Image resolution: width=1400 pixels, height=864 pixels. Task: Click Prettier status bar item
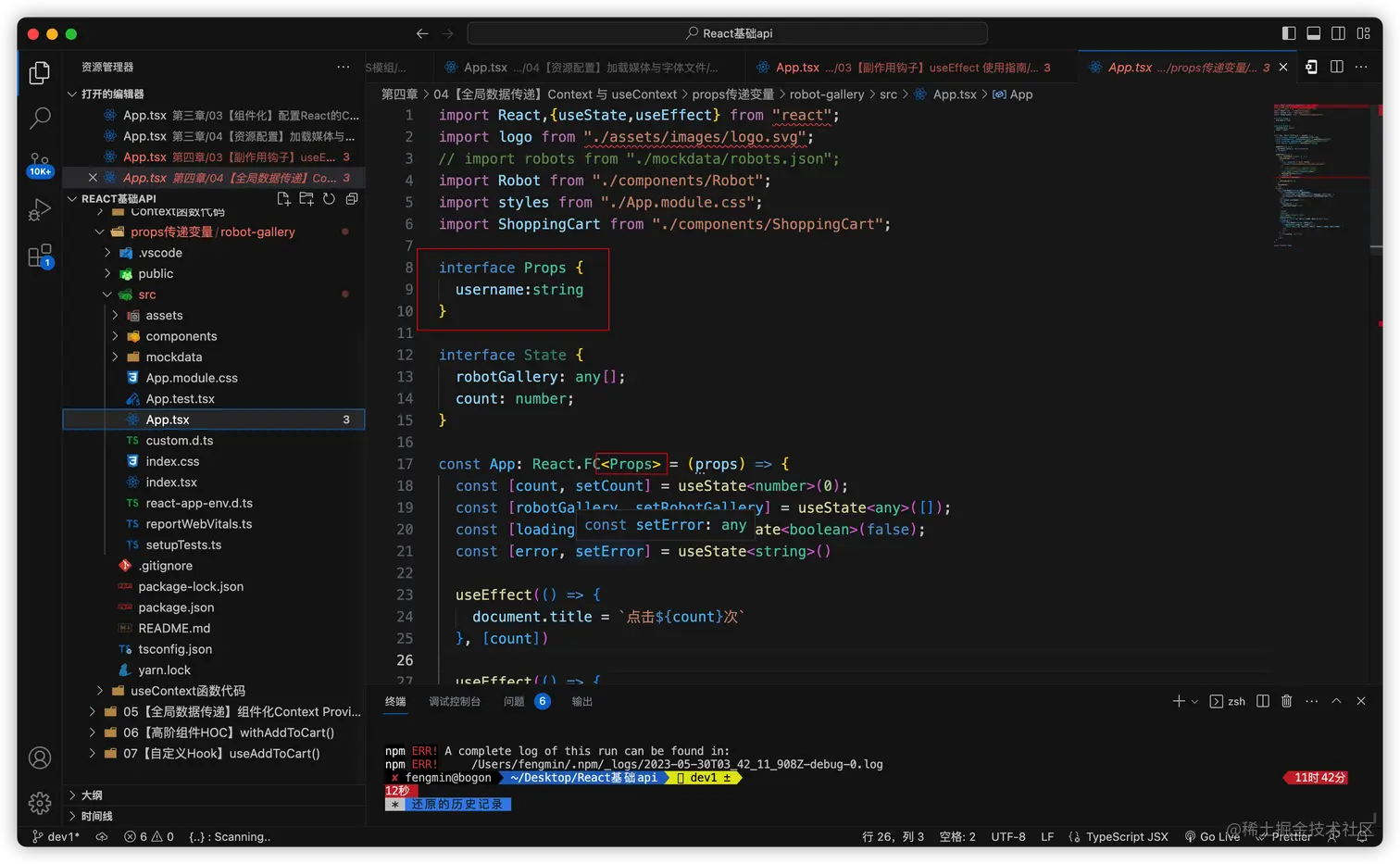(1284, 836)
